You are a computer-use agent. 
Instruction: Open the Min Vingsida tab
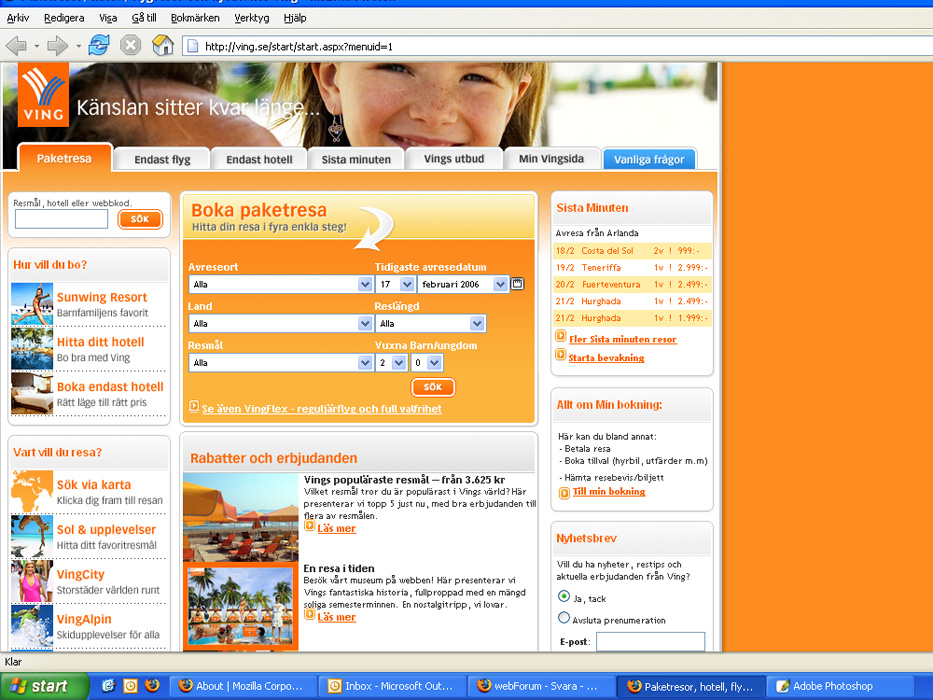tap(552, 159)
